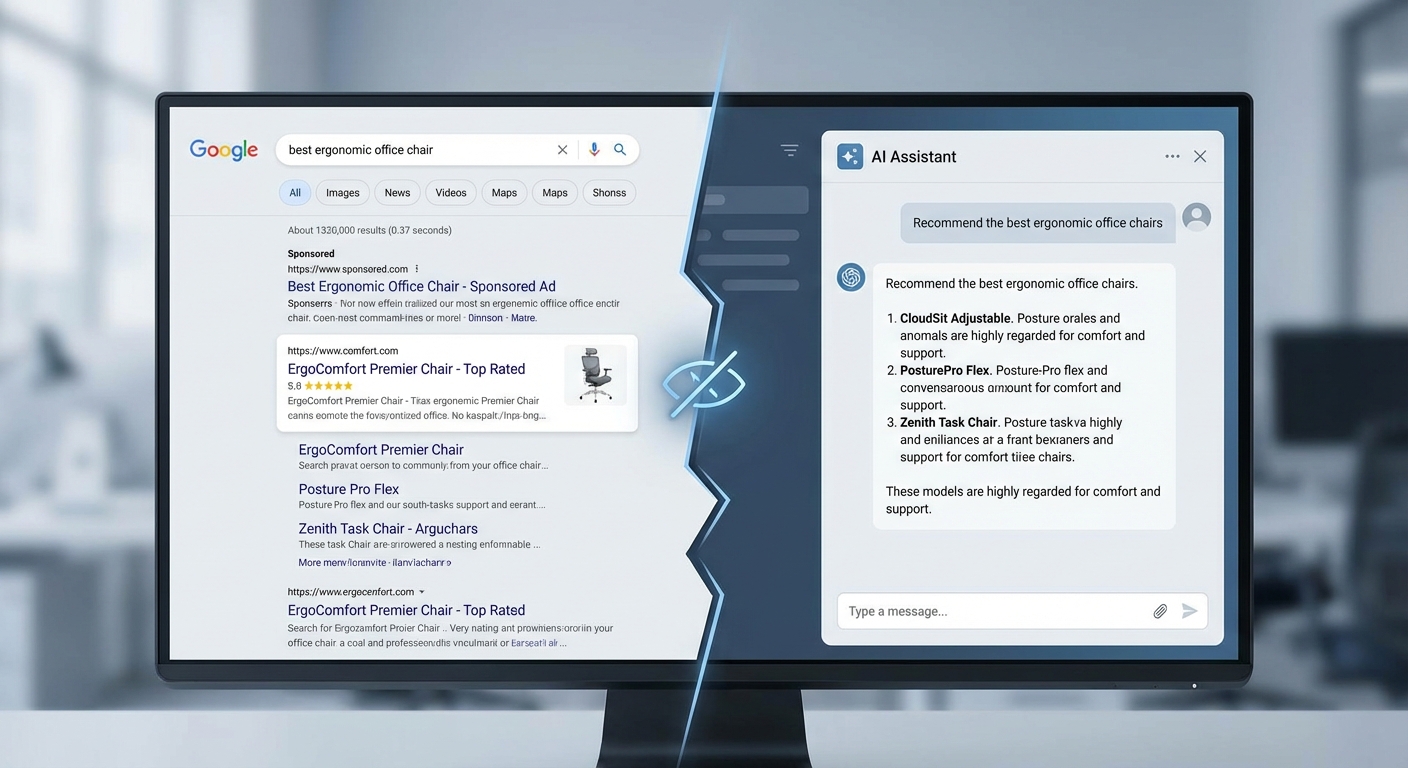Viewport: 1408px width, 768px height.
Task: Clear the search query with the X icon
Action: [562, 149]
